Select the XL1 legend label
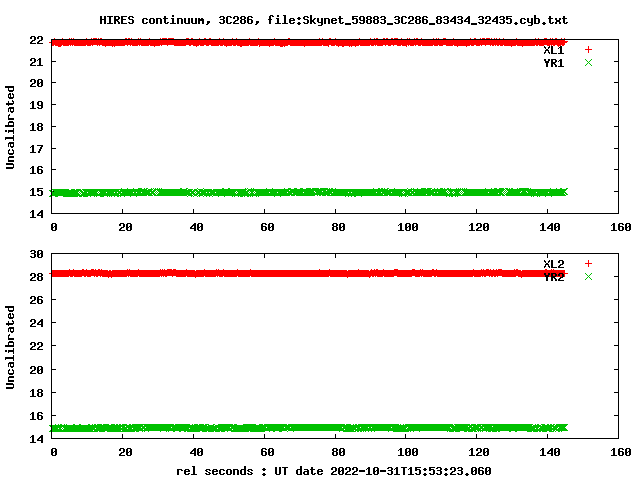640x480 pixels. (553, 50)
